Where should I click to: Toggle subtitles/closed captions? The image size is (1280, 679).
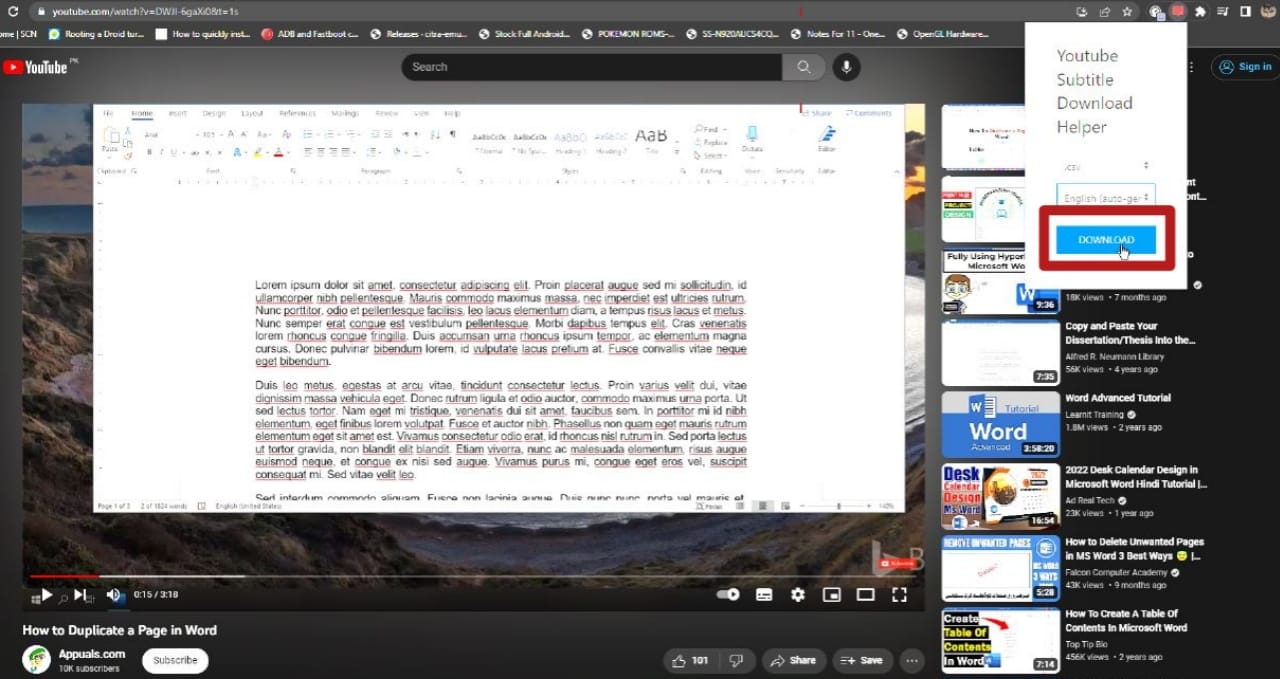click(764, 595)
